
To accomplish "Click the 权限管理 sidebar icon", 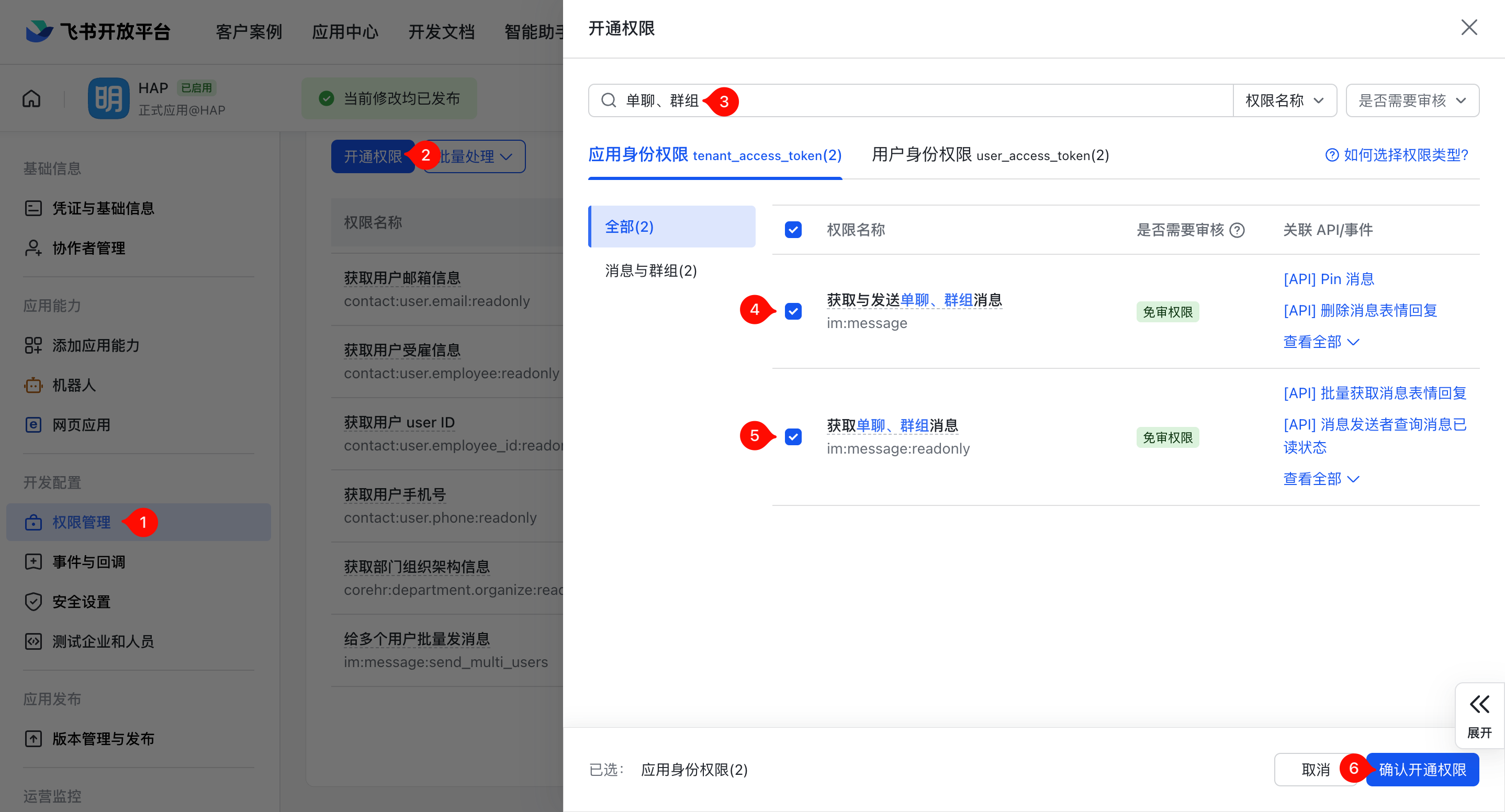I will [x=33, y=522].
